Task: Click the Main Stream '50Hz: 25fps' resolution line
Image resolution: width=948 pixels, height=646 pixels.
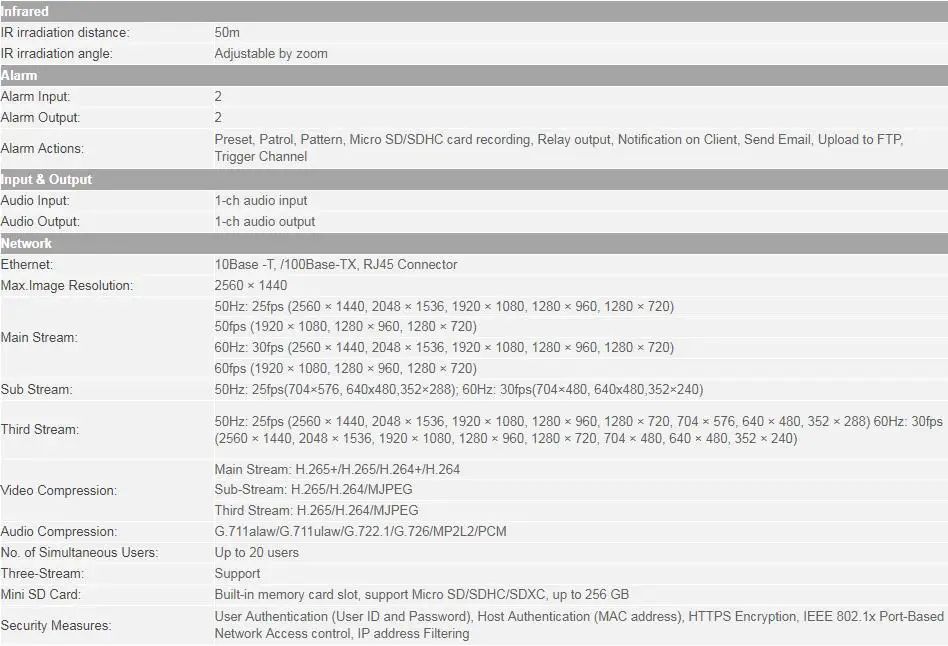Action: pyautogui.click(x=444, y=307)
